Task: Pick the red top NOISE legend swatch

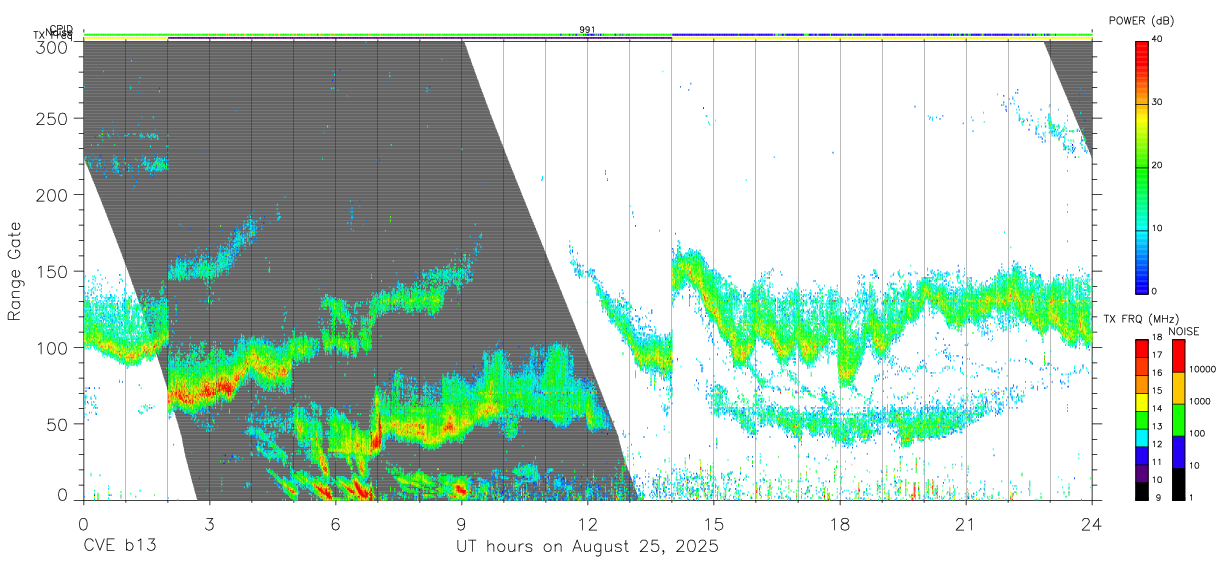Action: click(1179, 356)
